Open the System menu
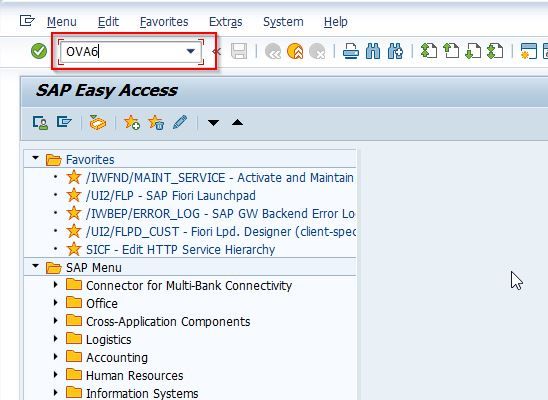548x400 pixels. click(x=283, y=22)
